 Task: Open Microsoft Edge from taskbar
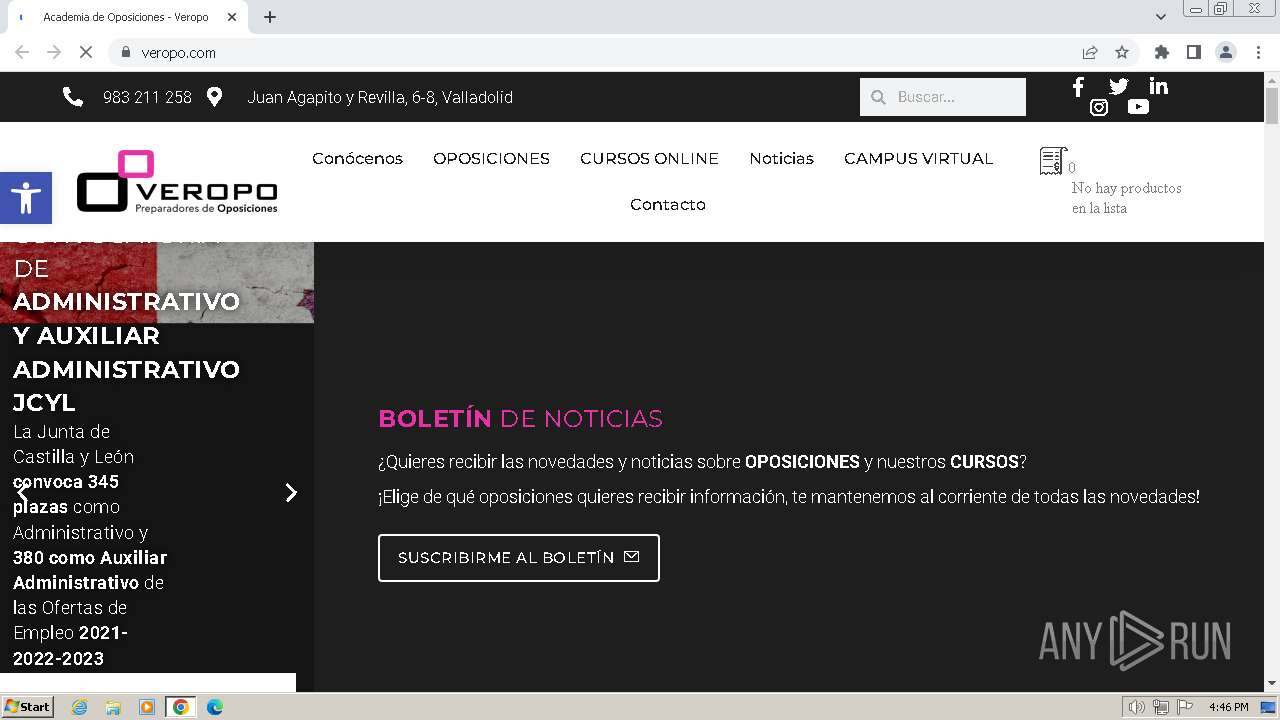click(x=214, y=707)
